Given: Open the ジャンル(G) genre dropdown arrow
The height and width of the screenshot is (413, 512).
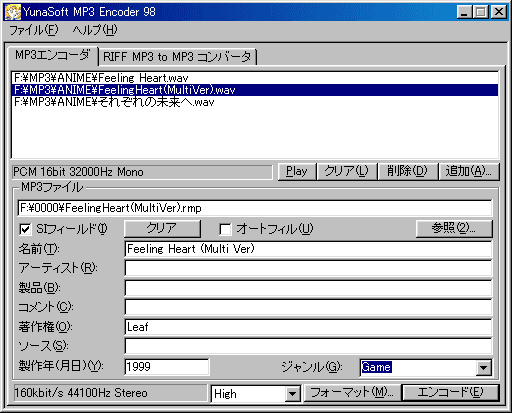Looking at the screenshot, I should tap(484, 368).
